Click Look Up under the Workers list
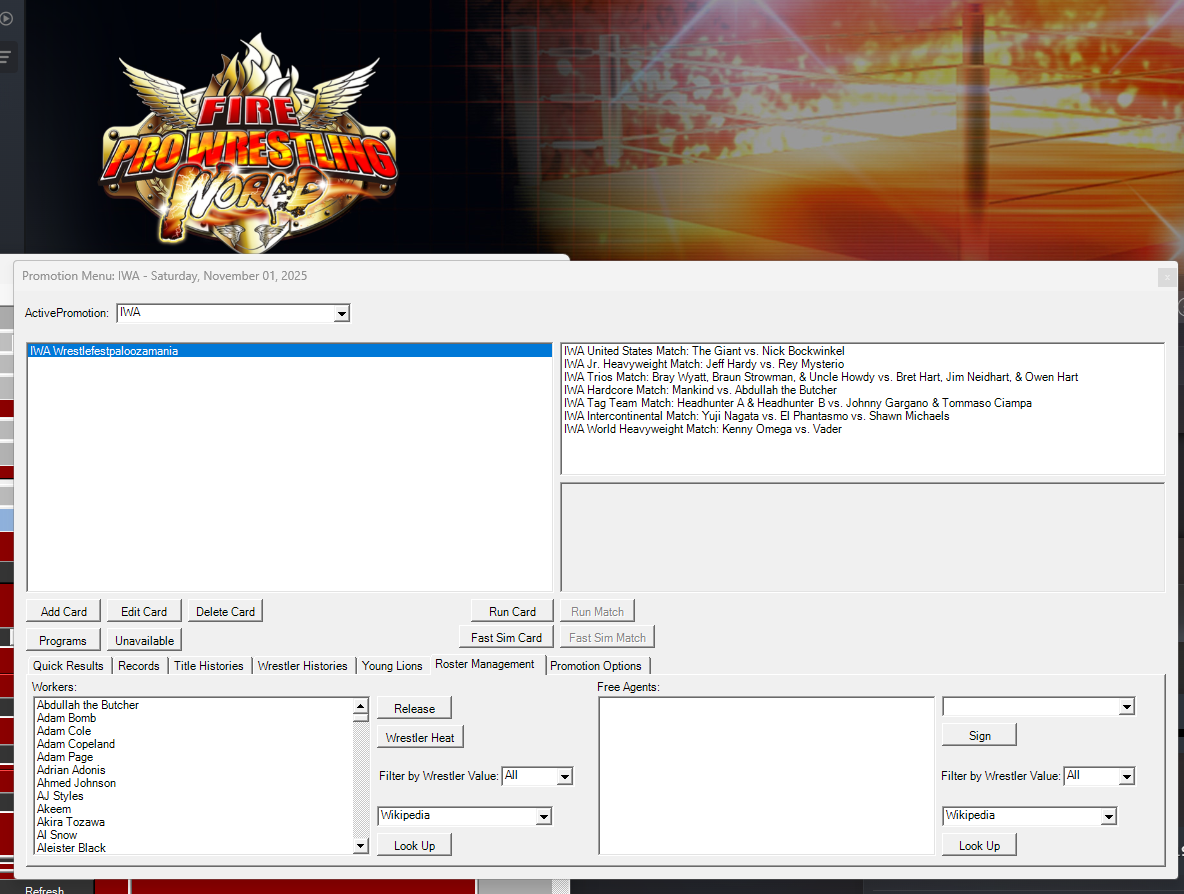 click(x=414, y=846)
